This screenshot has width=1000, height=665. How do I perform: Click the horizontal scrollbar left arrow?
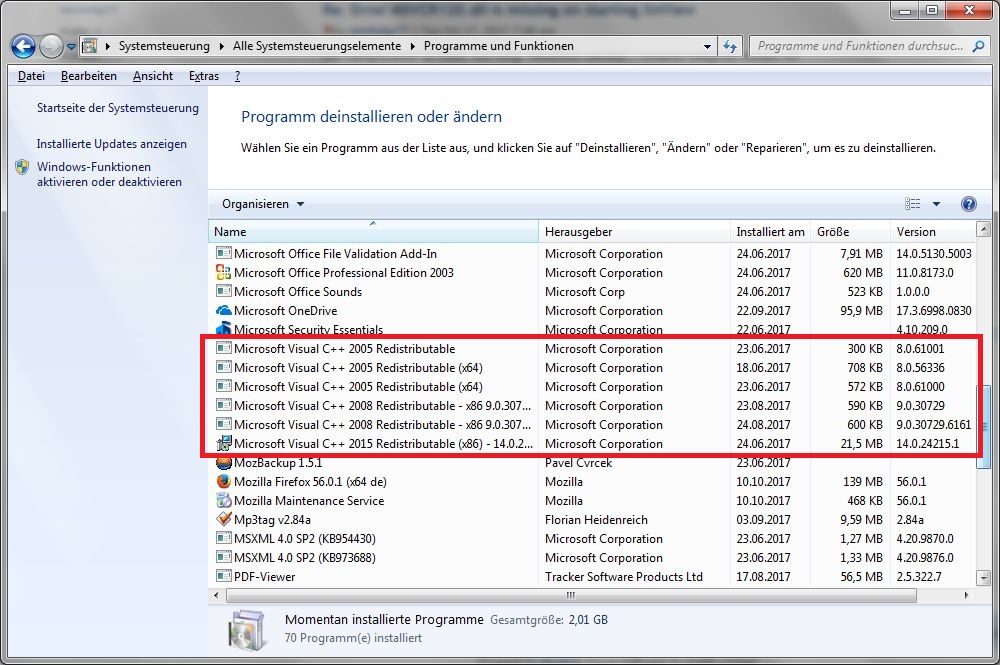coord(216,596)
